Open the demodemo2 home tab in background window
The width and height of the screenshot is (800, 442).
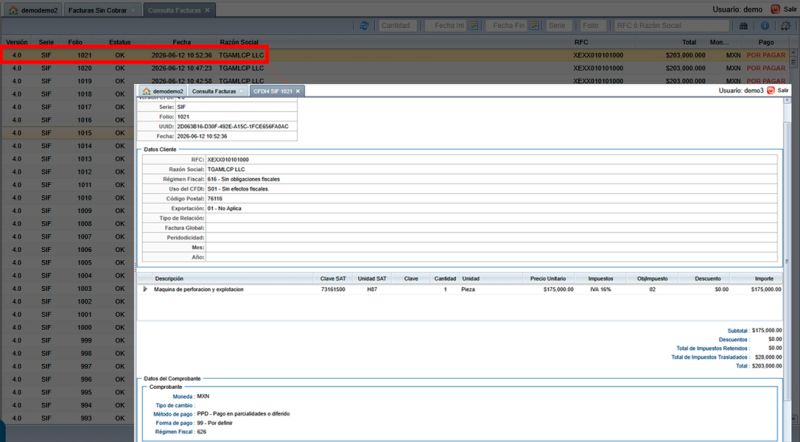pos(33,10)
